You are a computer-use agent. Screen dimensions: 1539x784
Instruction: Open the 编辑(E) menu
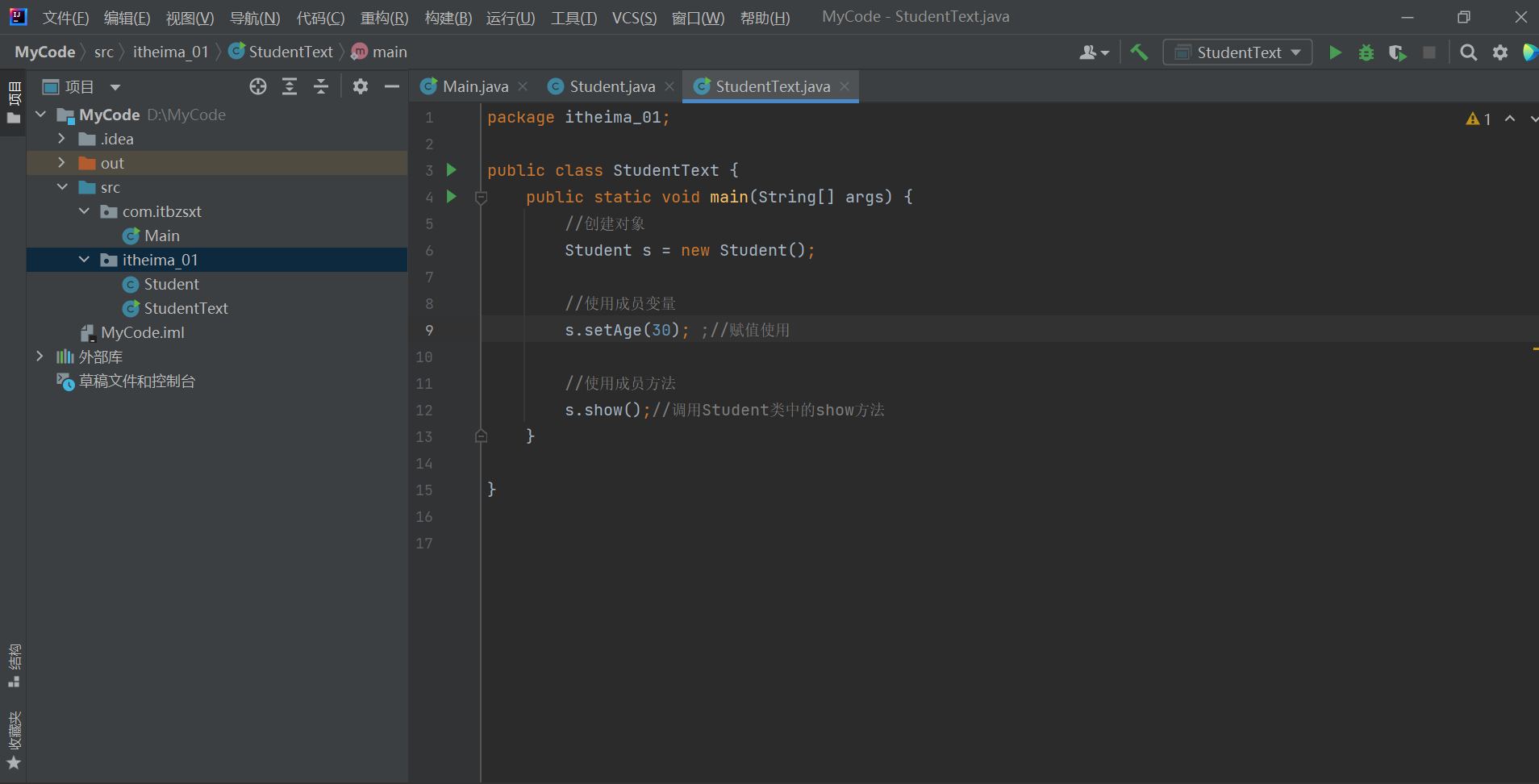pyautogui.click(x=127, y=18)
